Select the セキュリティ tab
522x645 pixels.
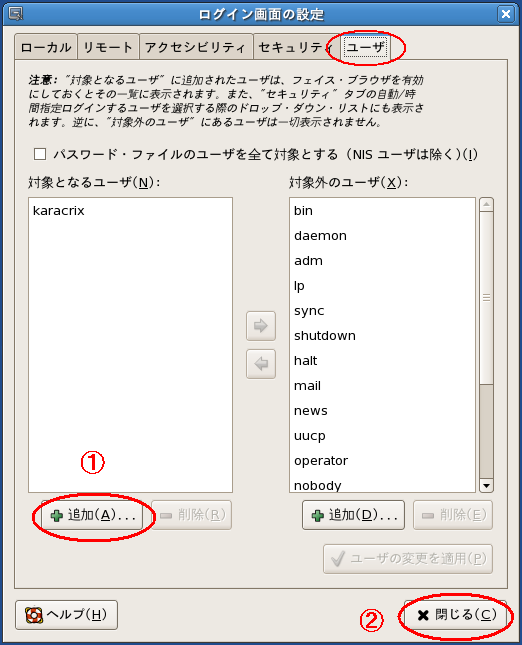(295, 47)
